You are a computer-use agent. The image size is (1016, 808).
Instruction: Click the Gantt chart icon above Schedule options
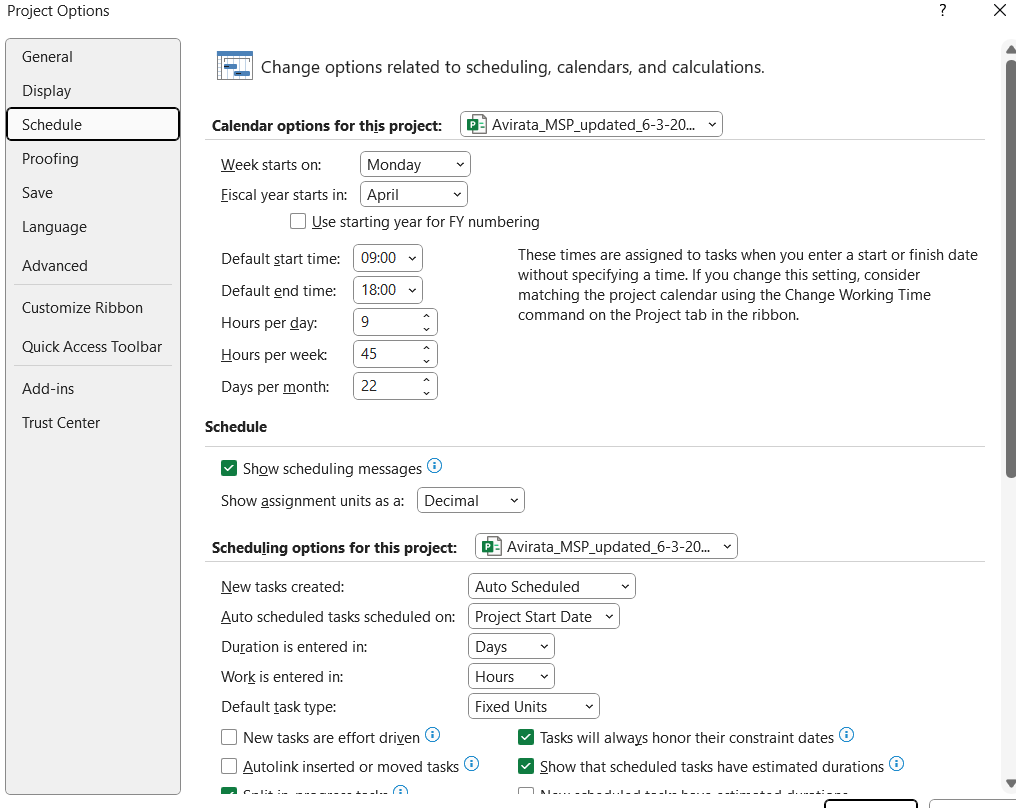(234, 64)
